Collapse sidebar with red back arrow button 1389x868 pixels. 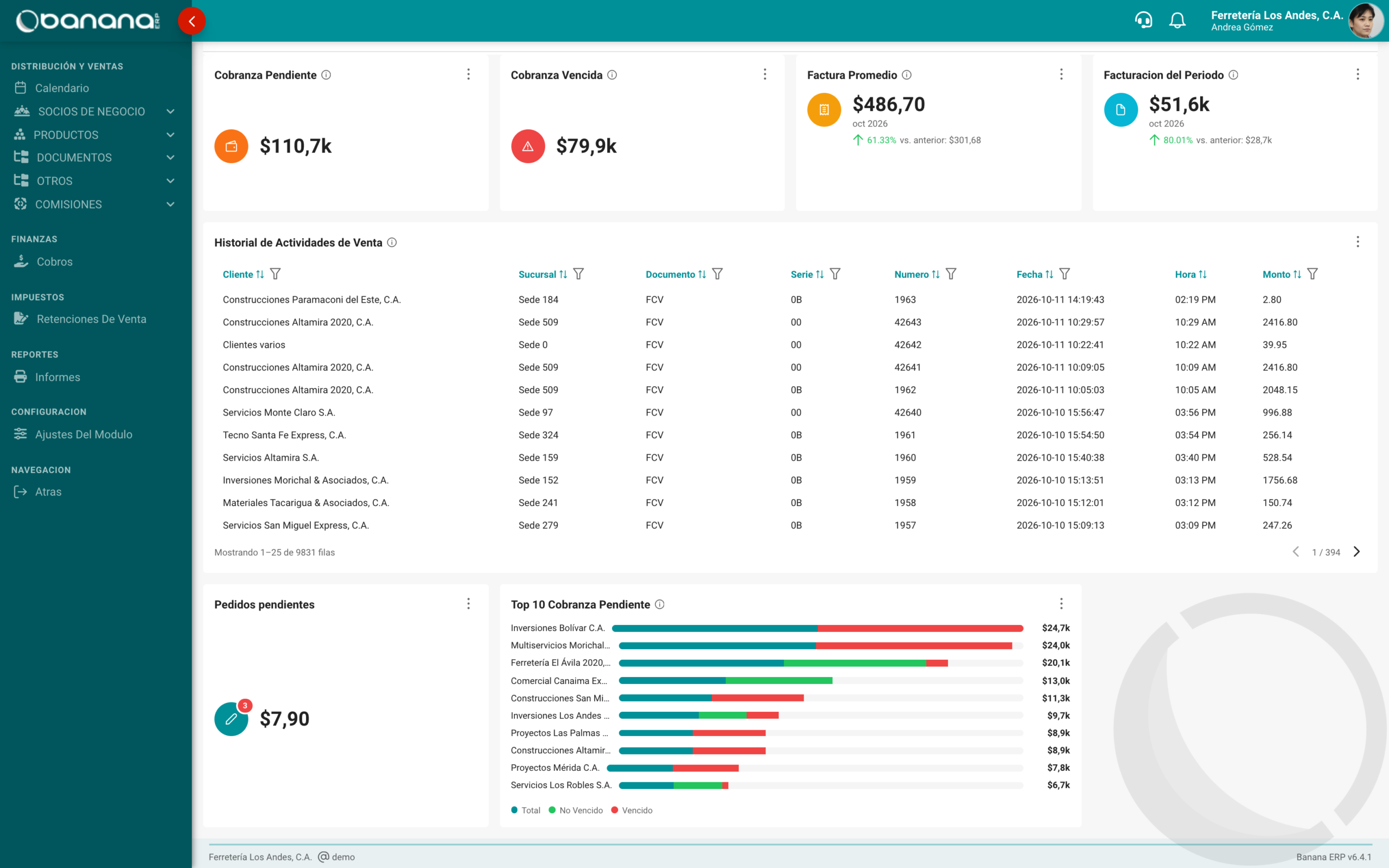[192, 21]
